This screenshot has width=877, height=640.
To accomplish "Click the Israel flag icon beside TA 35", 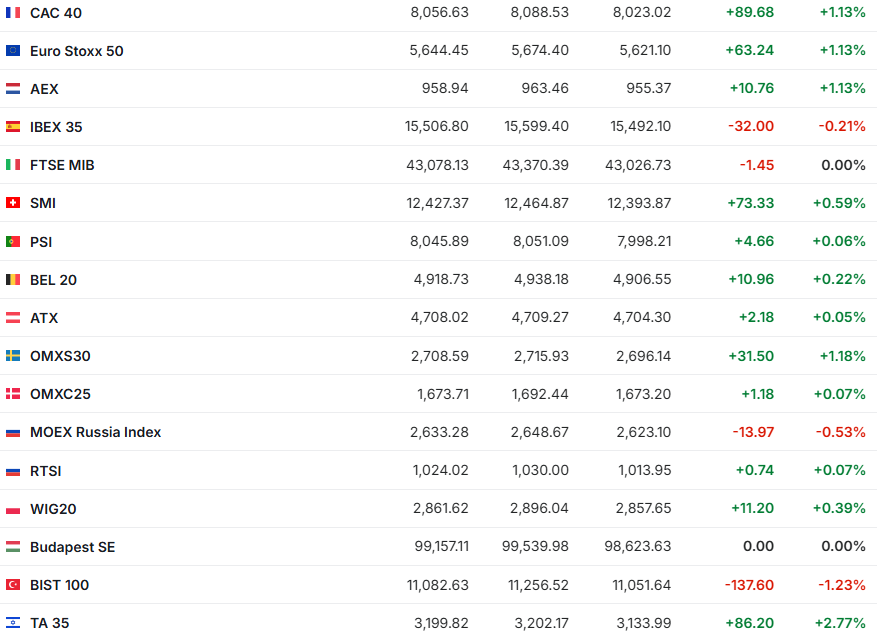I will pyautogui.click(x=13, y=623).
